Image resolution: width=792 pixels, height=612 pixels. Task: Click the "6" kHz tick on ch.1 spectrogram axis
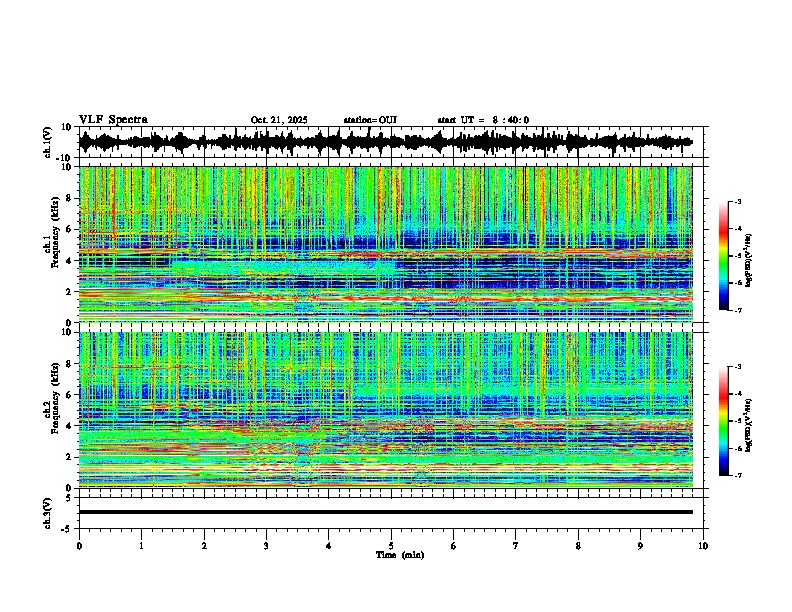(69, 229)
